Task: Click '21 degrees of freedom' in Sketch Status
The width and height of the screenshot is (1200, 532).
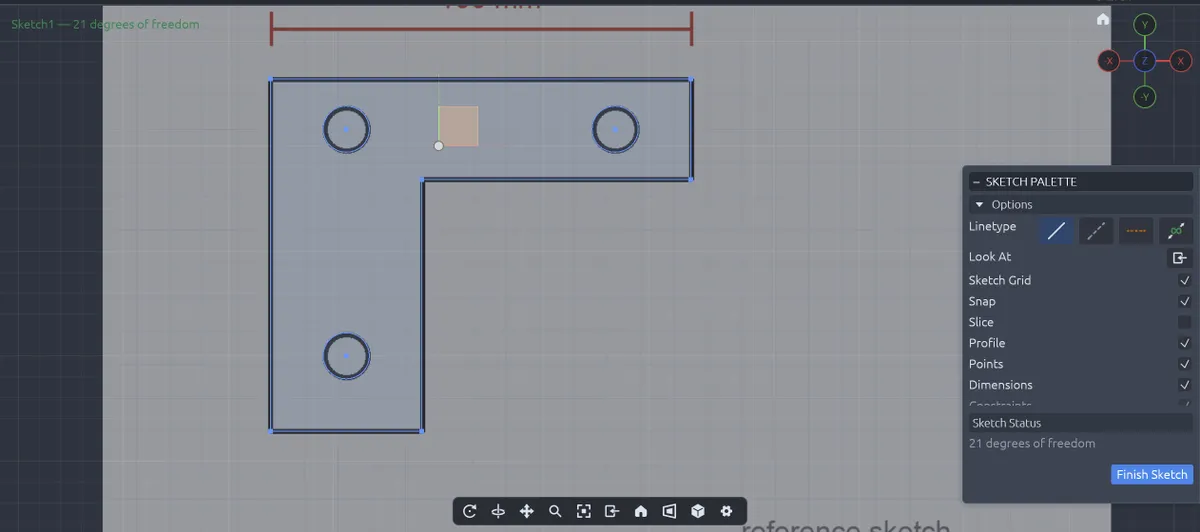Action: click(1032, 443)
